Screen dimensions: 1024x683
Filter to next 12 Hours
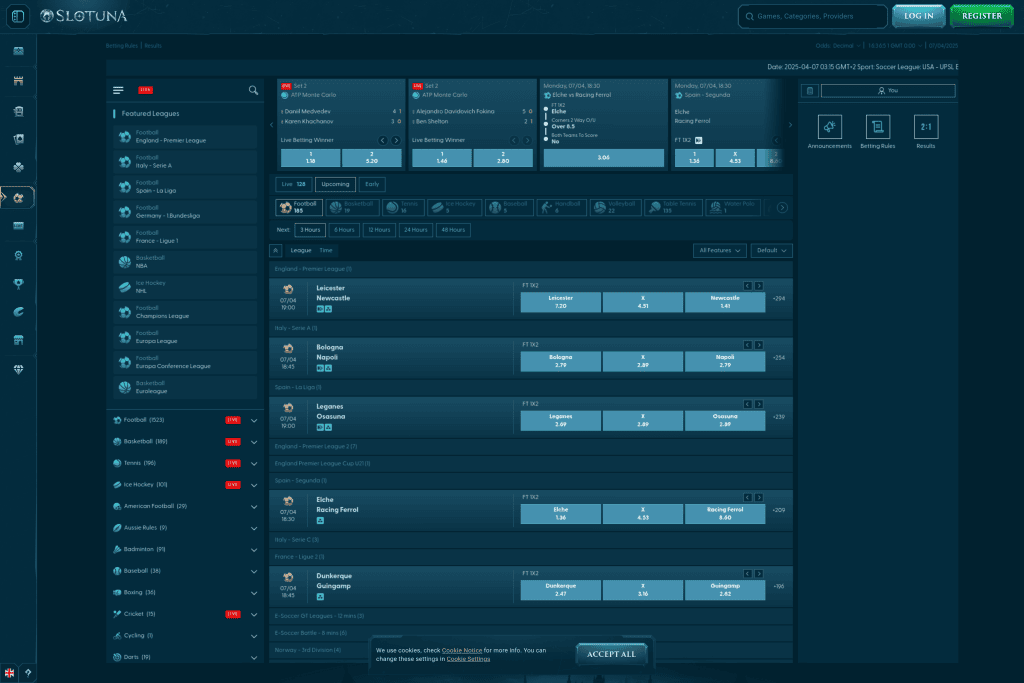[x=379, y=230]
